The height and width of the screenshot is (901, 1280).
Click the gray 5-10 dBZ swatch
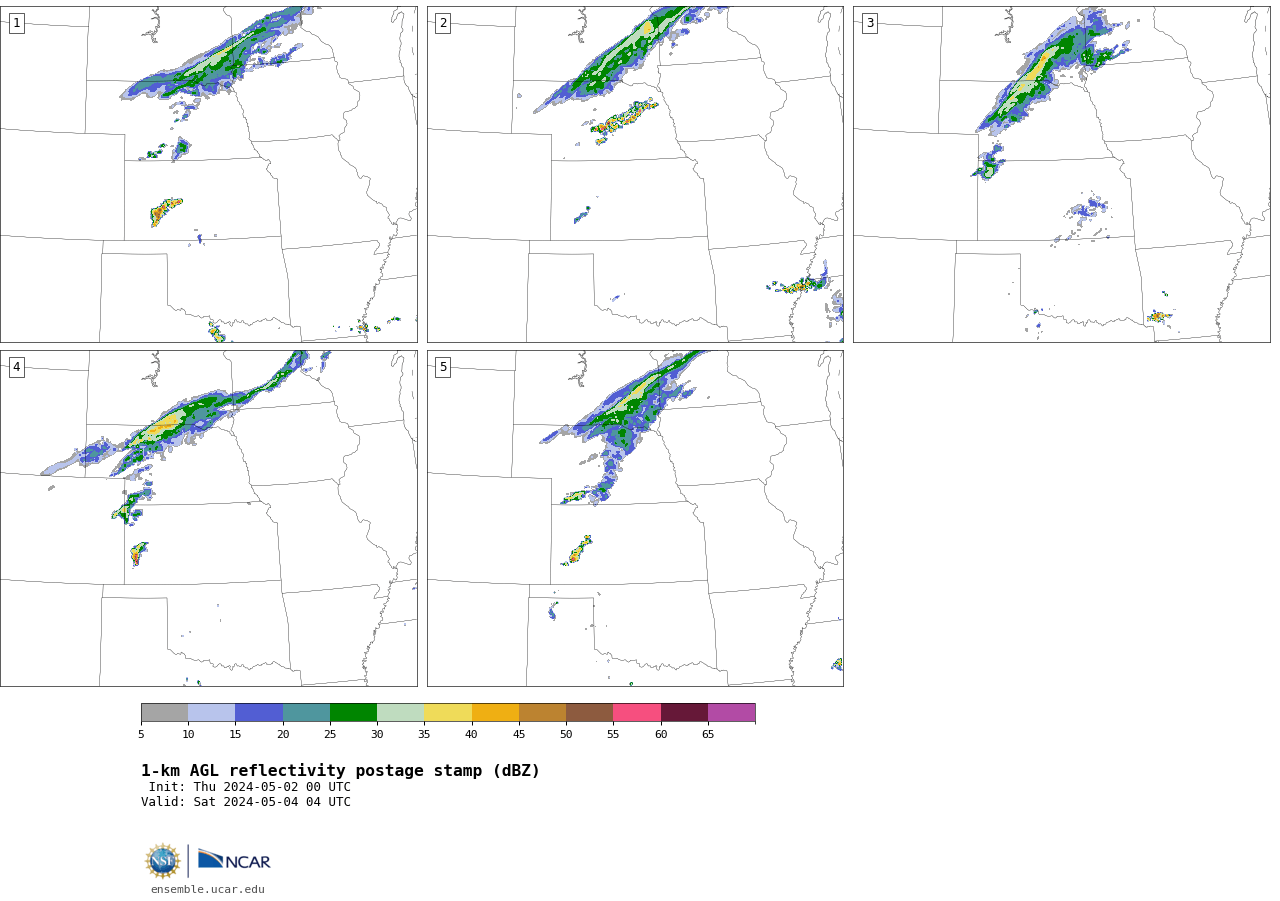(164, 713)
